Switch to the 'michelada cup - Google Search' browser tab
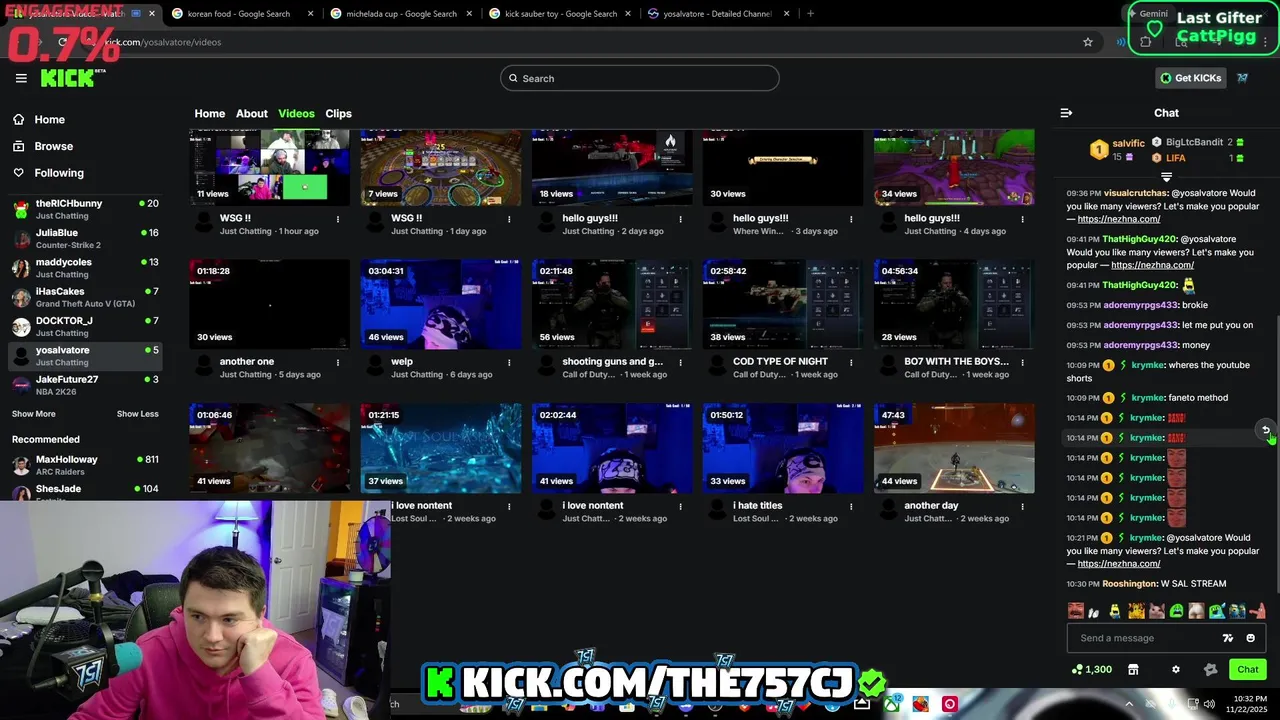The image size is (1280, 720). coord(400,14)
